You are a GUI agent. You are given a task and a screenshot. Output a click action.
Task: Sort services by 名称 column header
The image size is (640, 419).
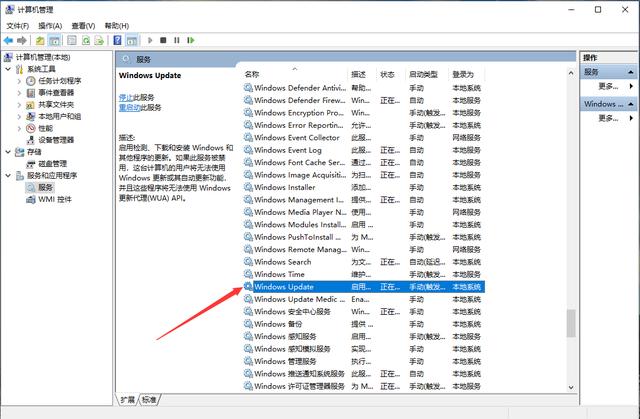(294, 74)
